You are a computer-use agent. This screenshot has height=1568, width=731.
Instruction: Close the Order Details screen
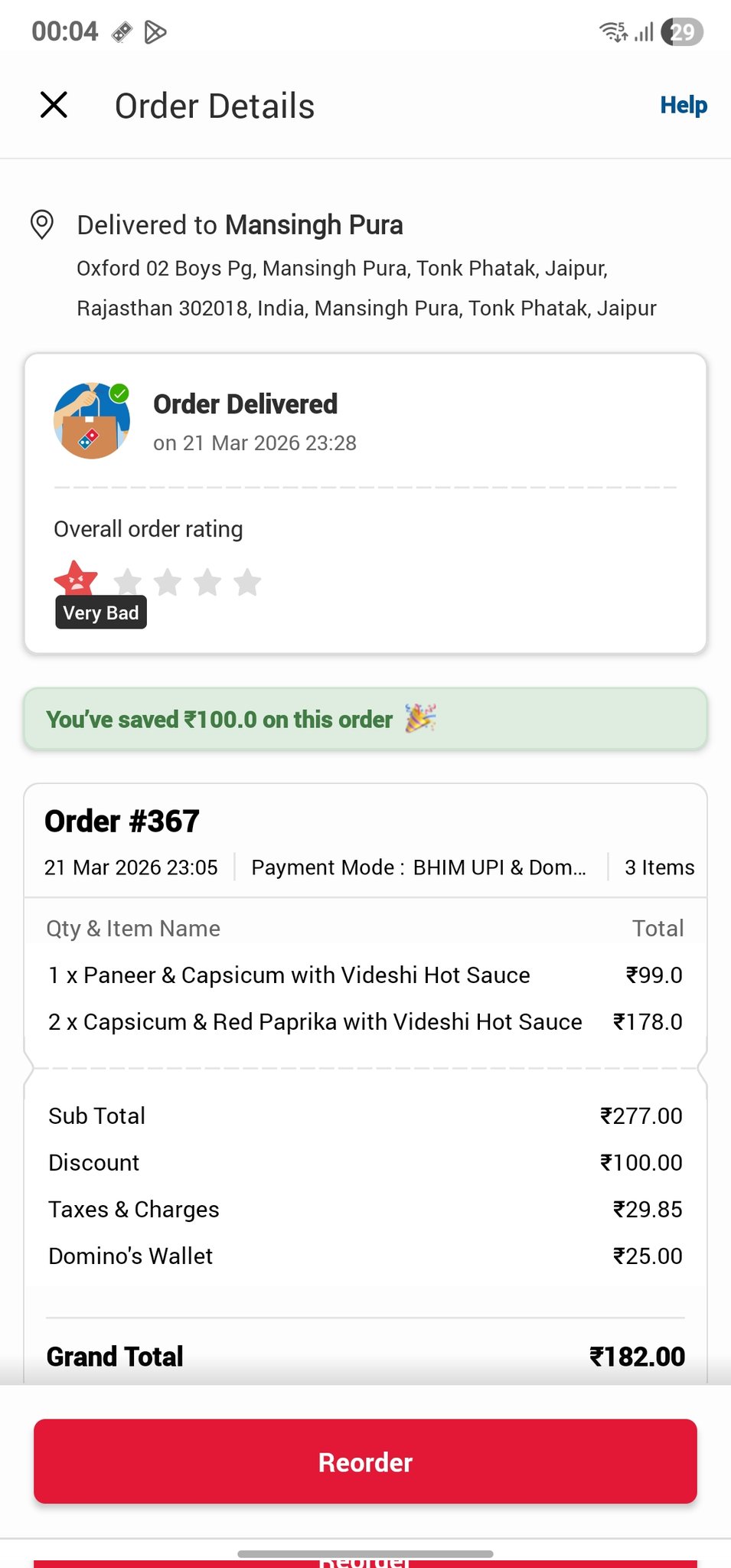(54, 105)
